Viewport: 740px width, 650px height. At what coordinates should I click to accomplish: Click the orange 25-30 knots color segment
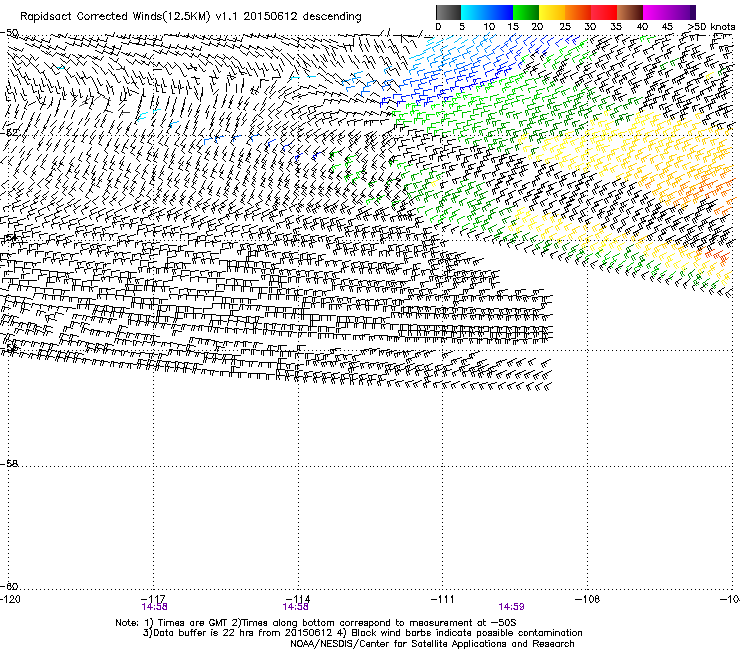578,12
